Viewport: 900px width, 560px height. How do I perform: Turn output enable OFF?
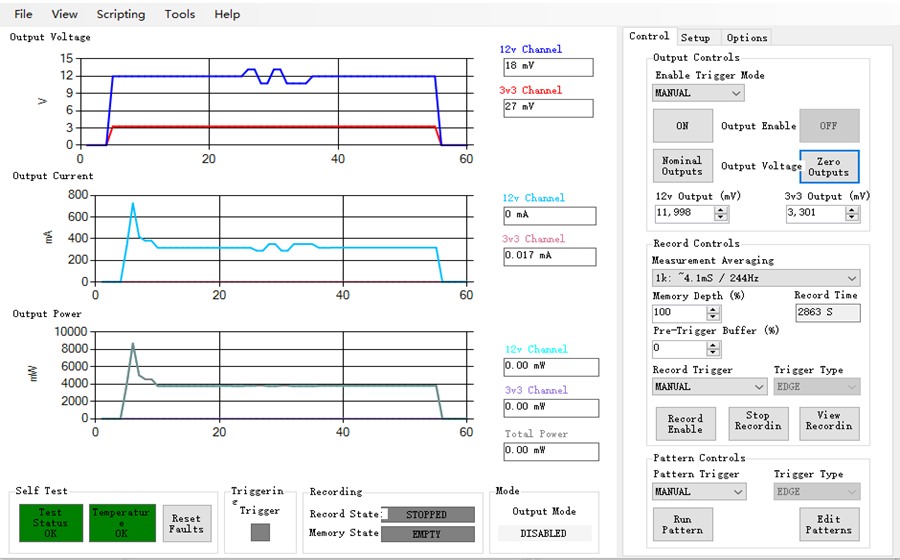coord(828,126)
